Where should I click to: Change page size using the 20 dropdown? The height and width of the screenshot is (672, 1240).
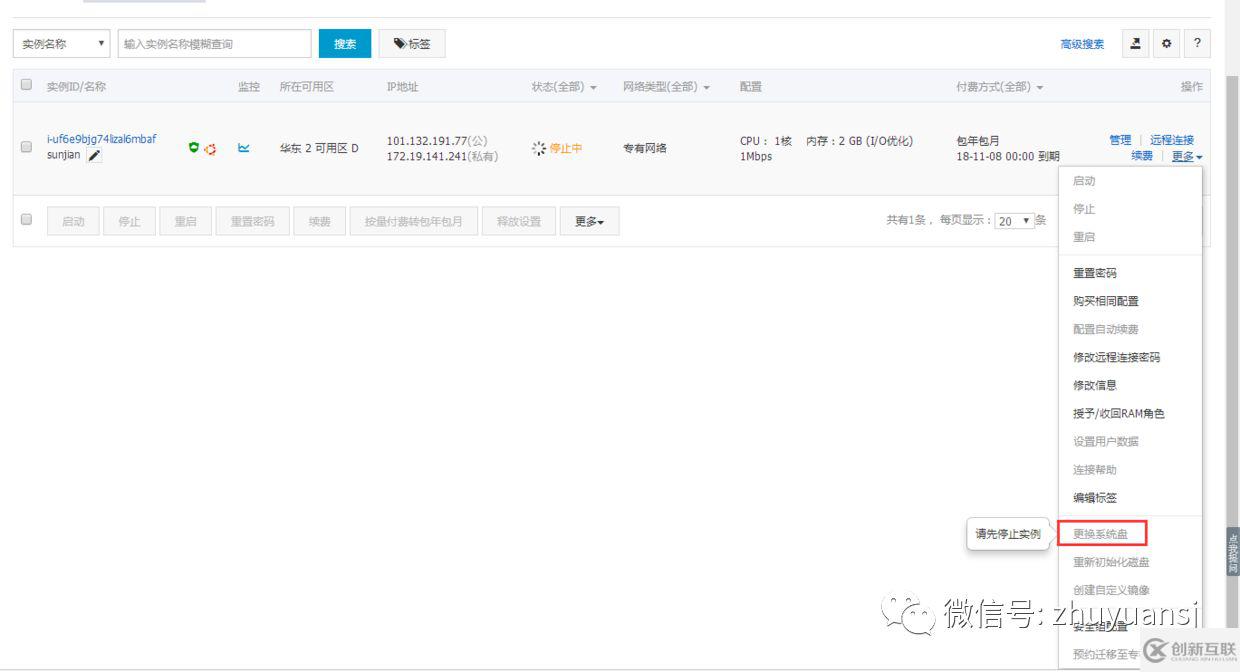(1012, 220)
